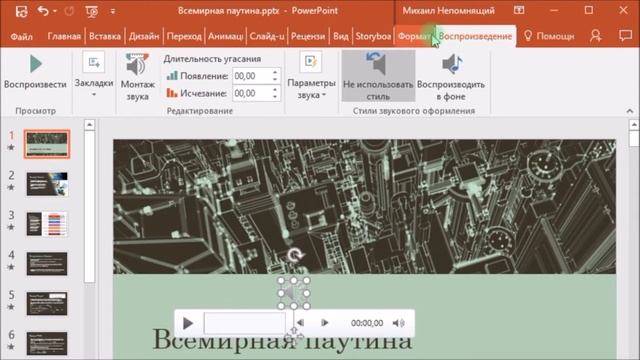
Task: Switch to the Формат tab
Action: click(x=414, y=36)
